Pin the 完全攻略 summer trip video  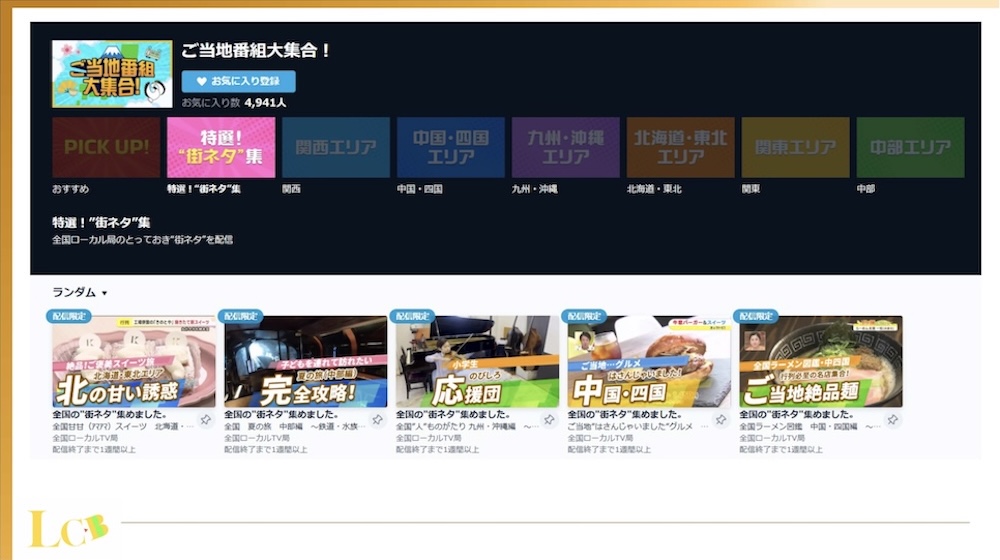[x=378, y=420]
